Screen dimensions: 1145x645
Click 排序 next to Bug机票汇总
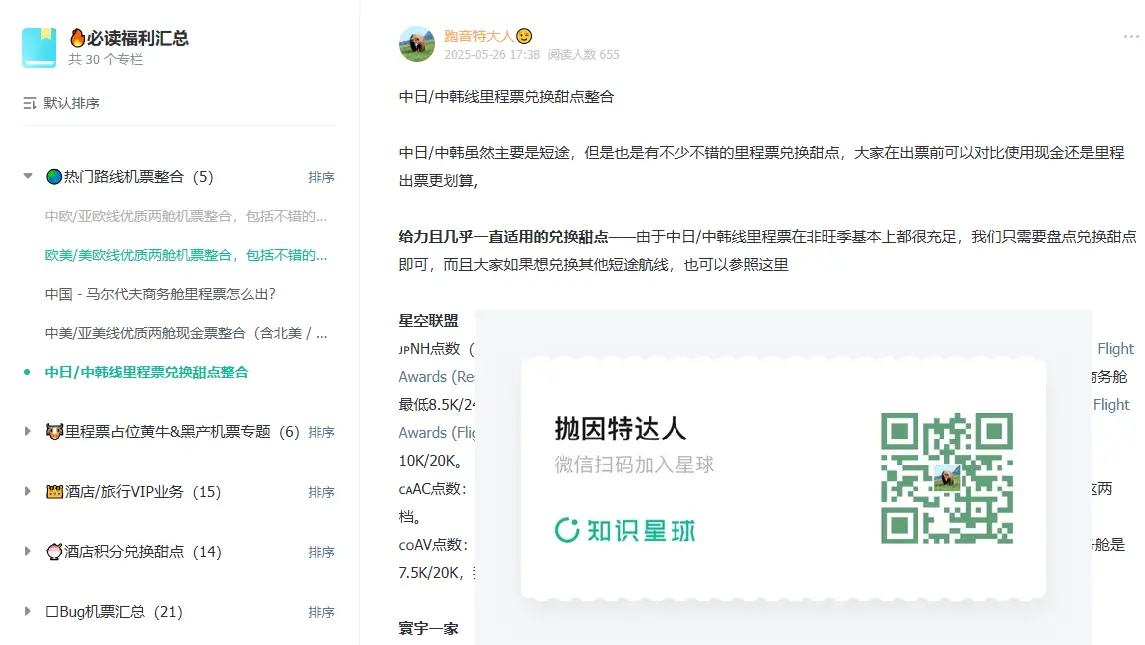321,612
